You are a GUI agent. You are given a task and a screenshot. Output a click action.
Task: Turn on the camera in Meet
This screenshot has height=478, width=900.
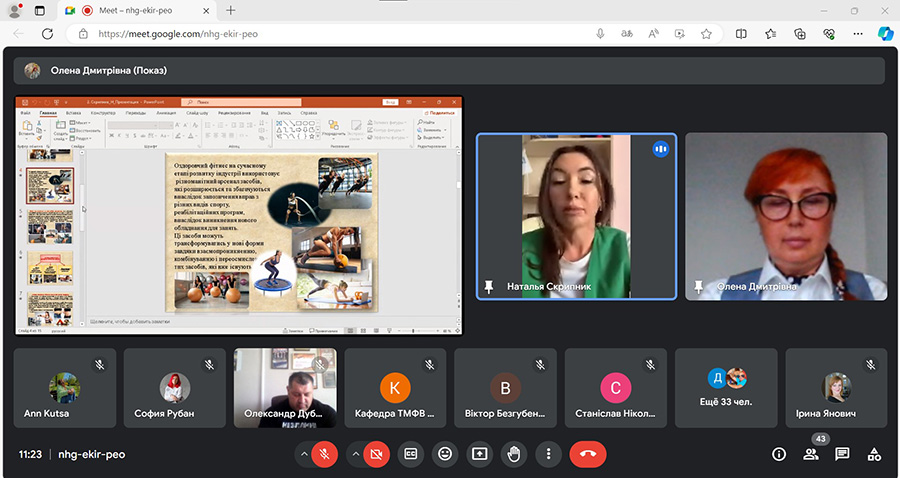coord(376,454)
